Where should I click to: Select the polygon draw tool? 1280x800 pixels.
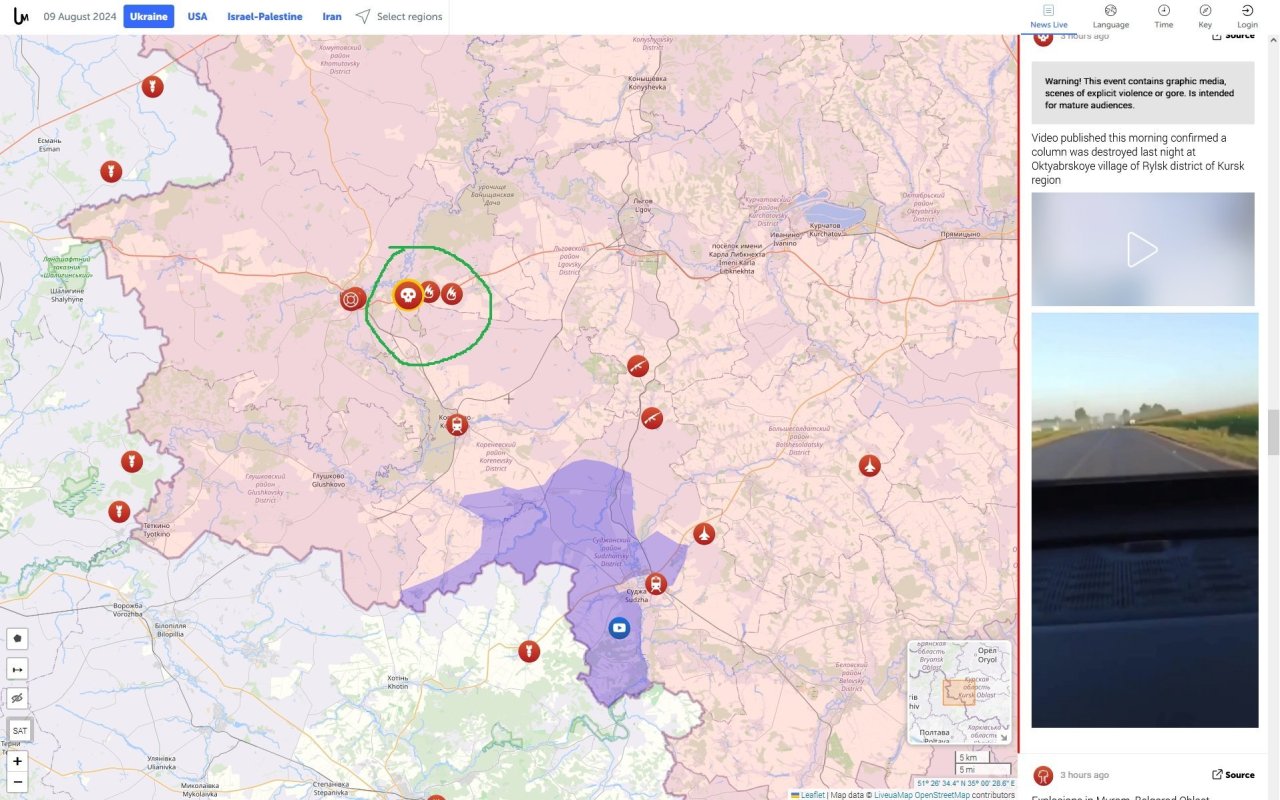pos(17,638)
